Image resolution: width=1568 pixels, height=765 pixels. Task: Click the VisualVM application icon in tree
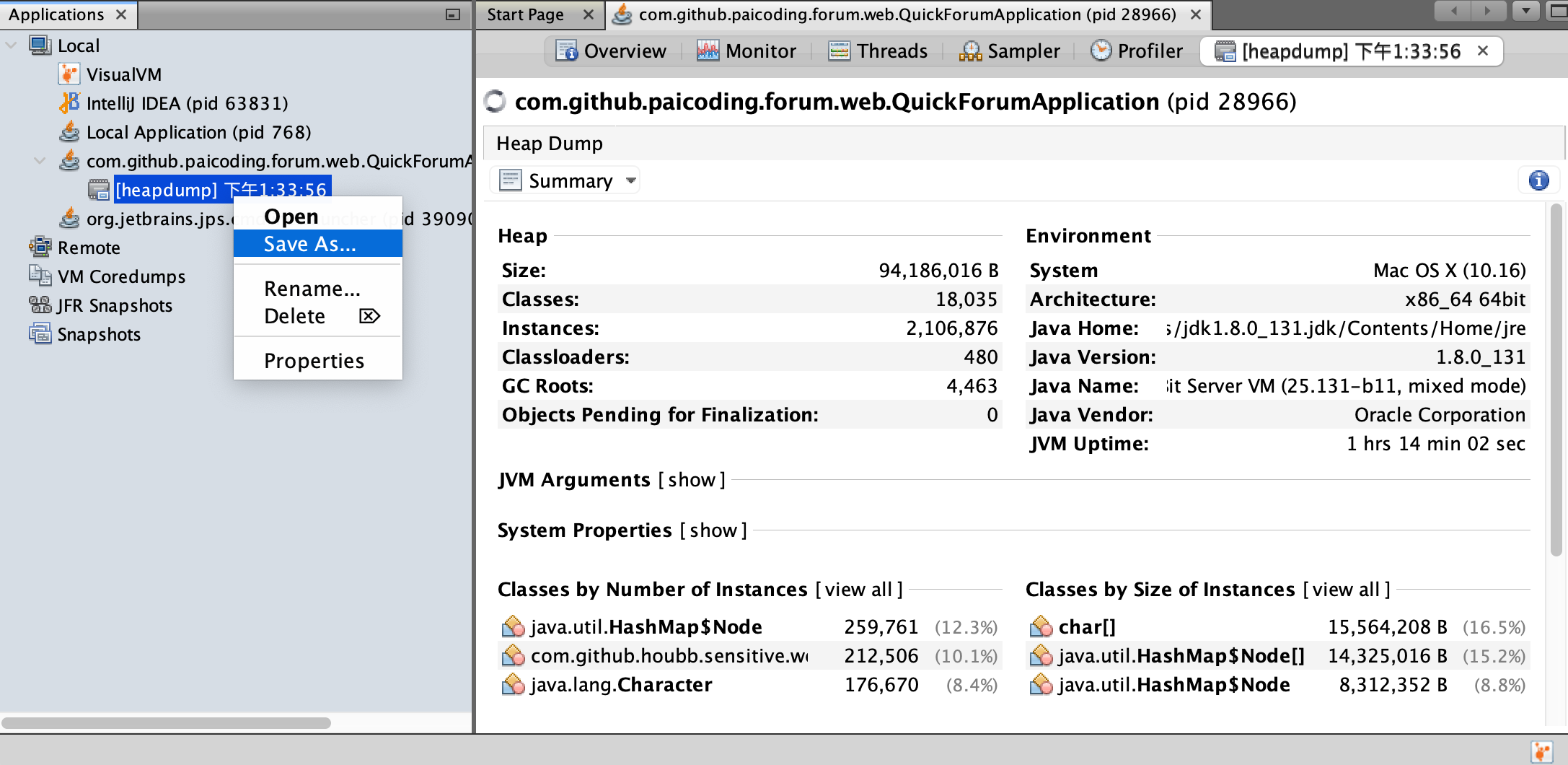pos(69,74)
